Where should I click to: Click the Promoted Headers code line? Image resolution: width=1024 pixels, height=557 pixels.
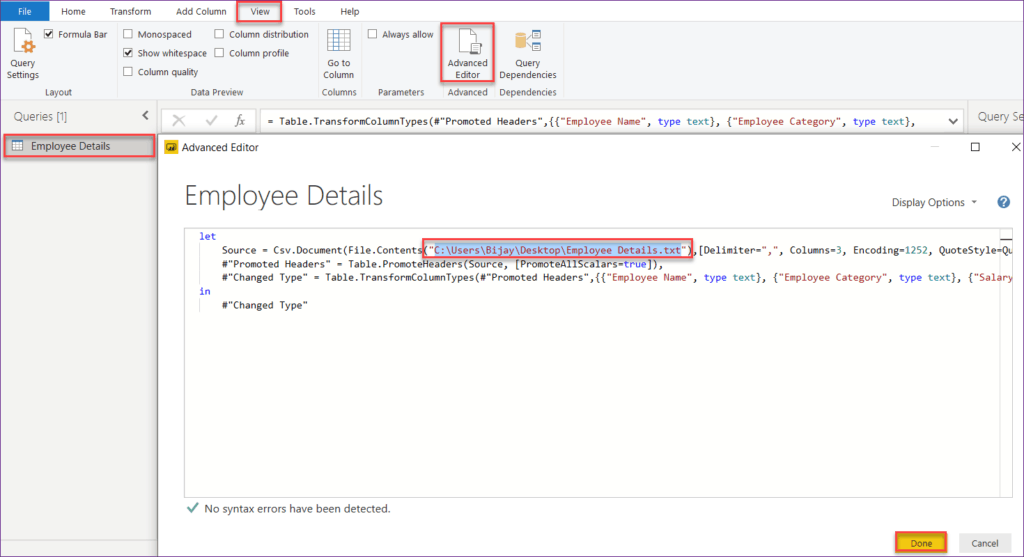click(442, 264)
